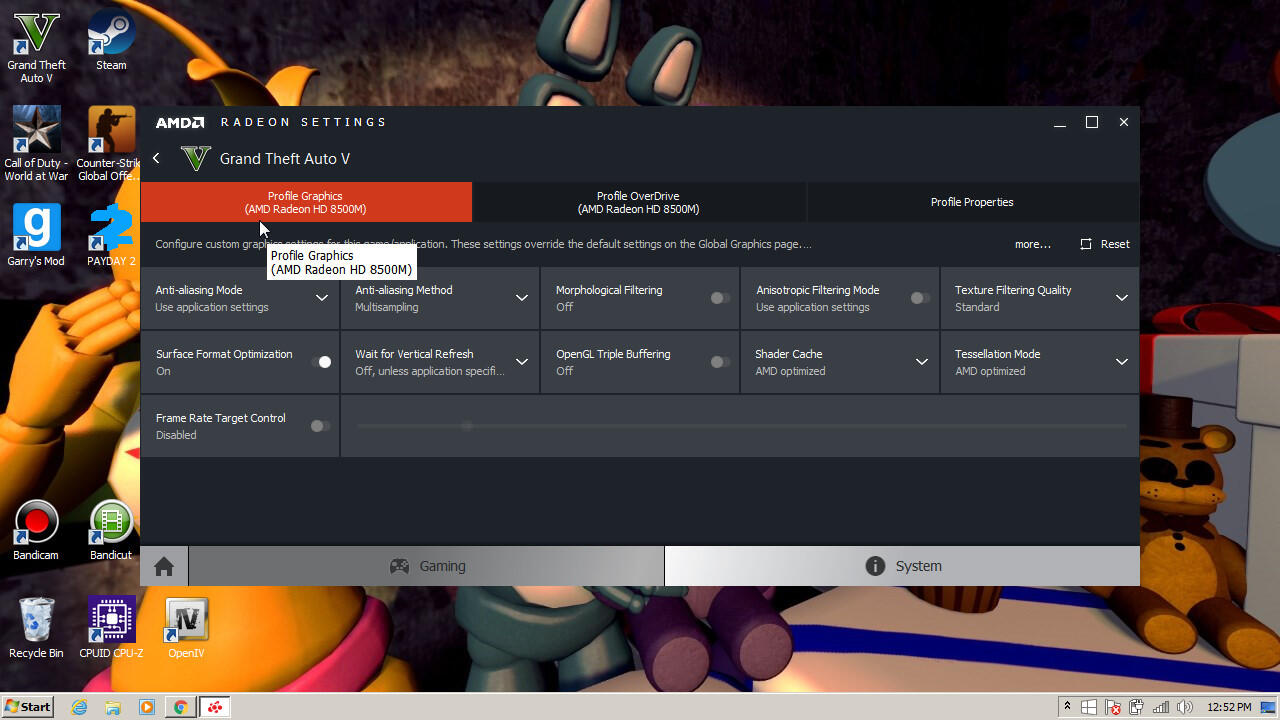The height and width of the screenshot is (720, 1280).
Task: Open the Windows Start button
Action: click(x=27, y=706)
